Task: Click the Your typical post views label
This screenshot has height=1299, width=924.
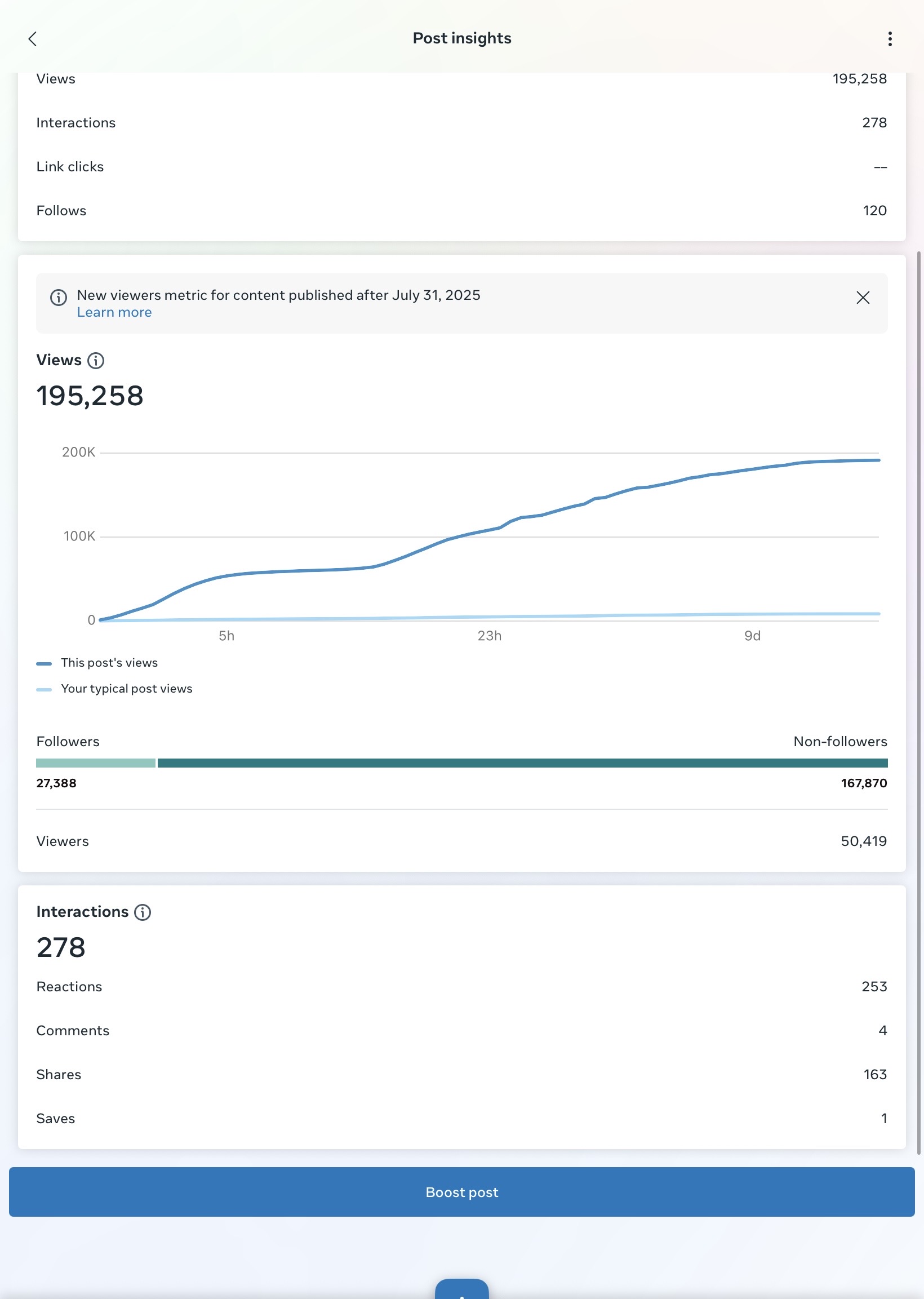Action: pyautogui.click(x=127, y=689)
